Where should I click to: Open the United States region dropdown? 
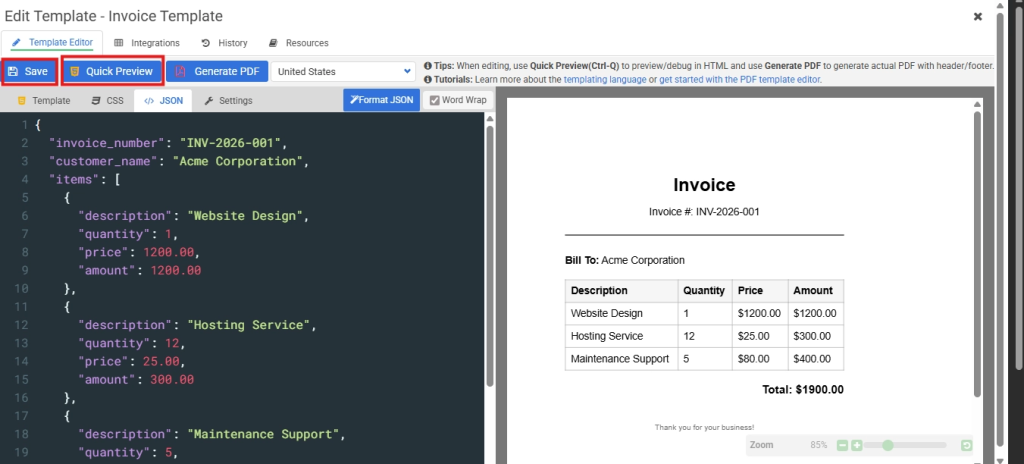tap(343, 72)
